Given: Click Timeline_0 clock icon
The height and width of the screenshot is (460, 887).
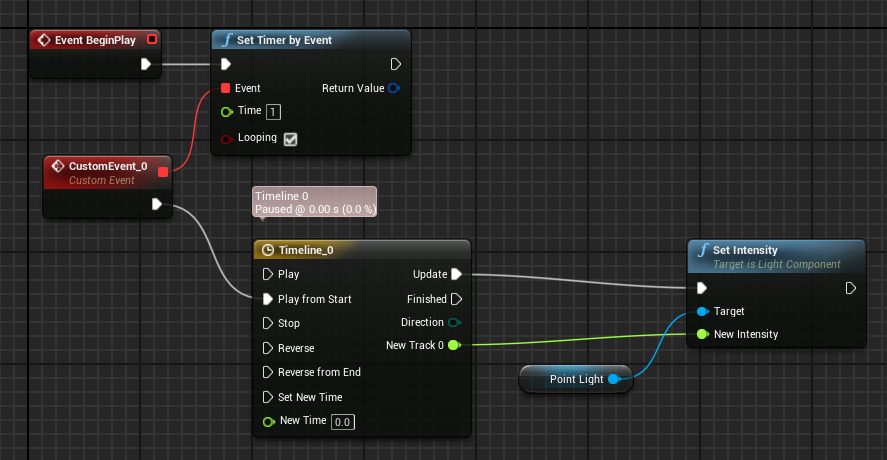Looking at the screenshot, I should pos(268,250).
